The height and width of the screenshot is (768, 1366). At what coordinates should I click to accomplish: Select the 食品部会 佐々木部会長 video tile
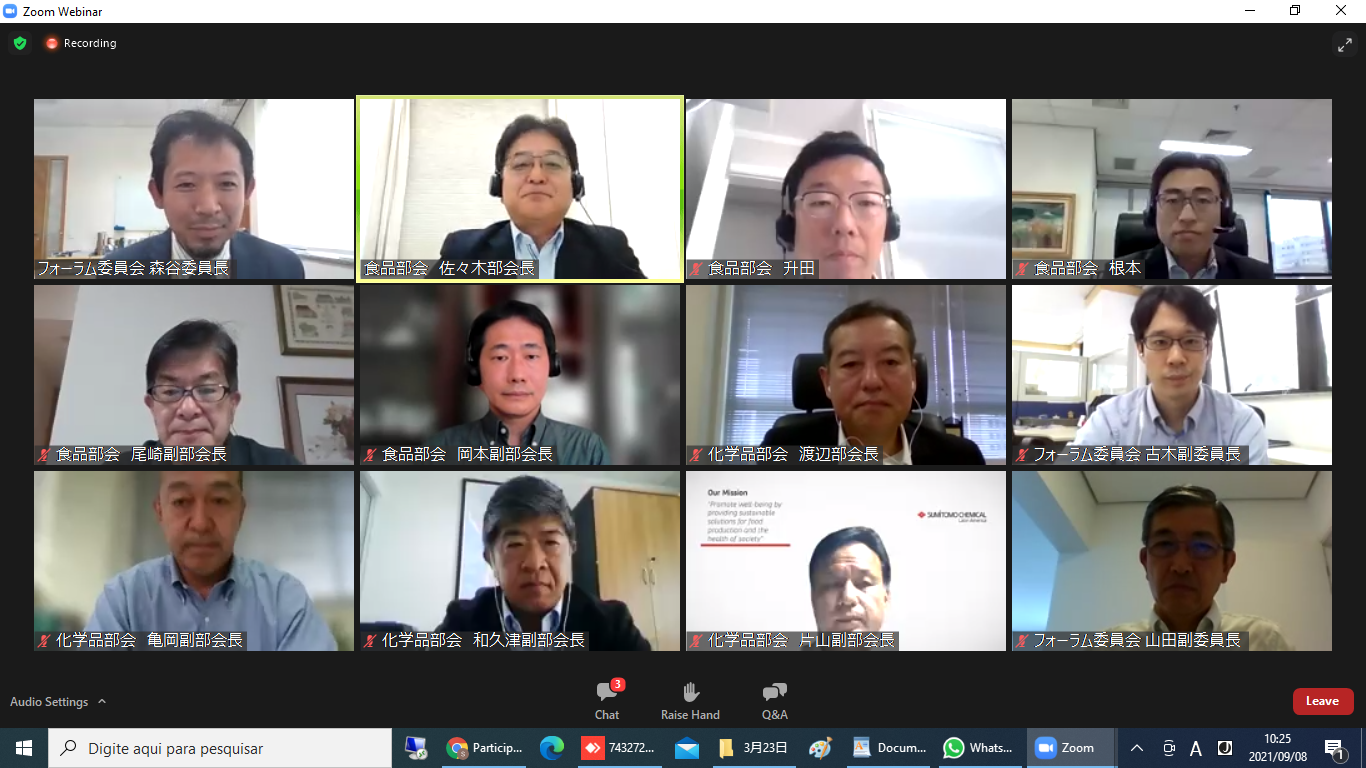pyautogui.click(x=520, y=188)
